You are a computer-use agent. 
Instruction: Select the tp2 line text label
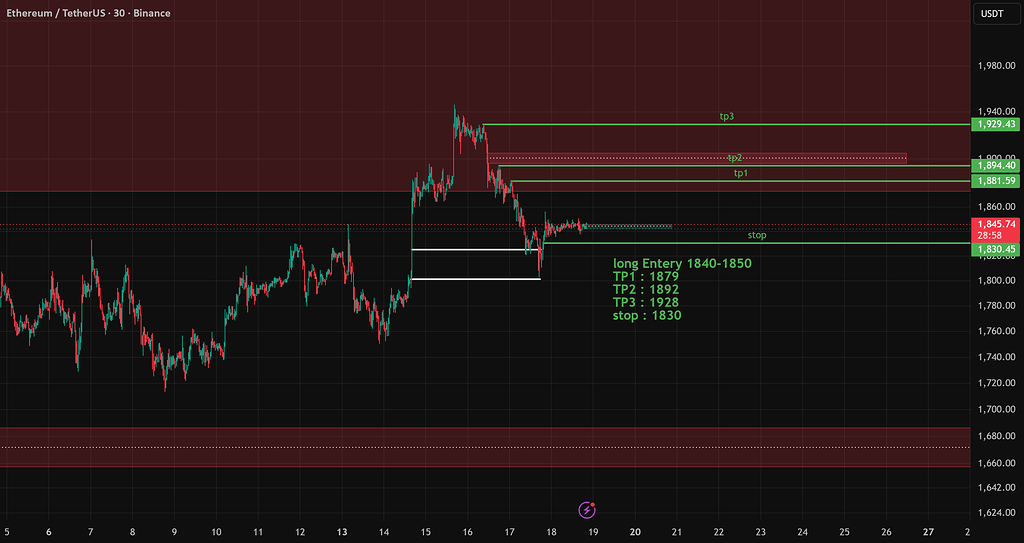click(735, 158)
